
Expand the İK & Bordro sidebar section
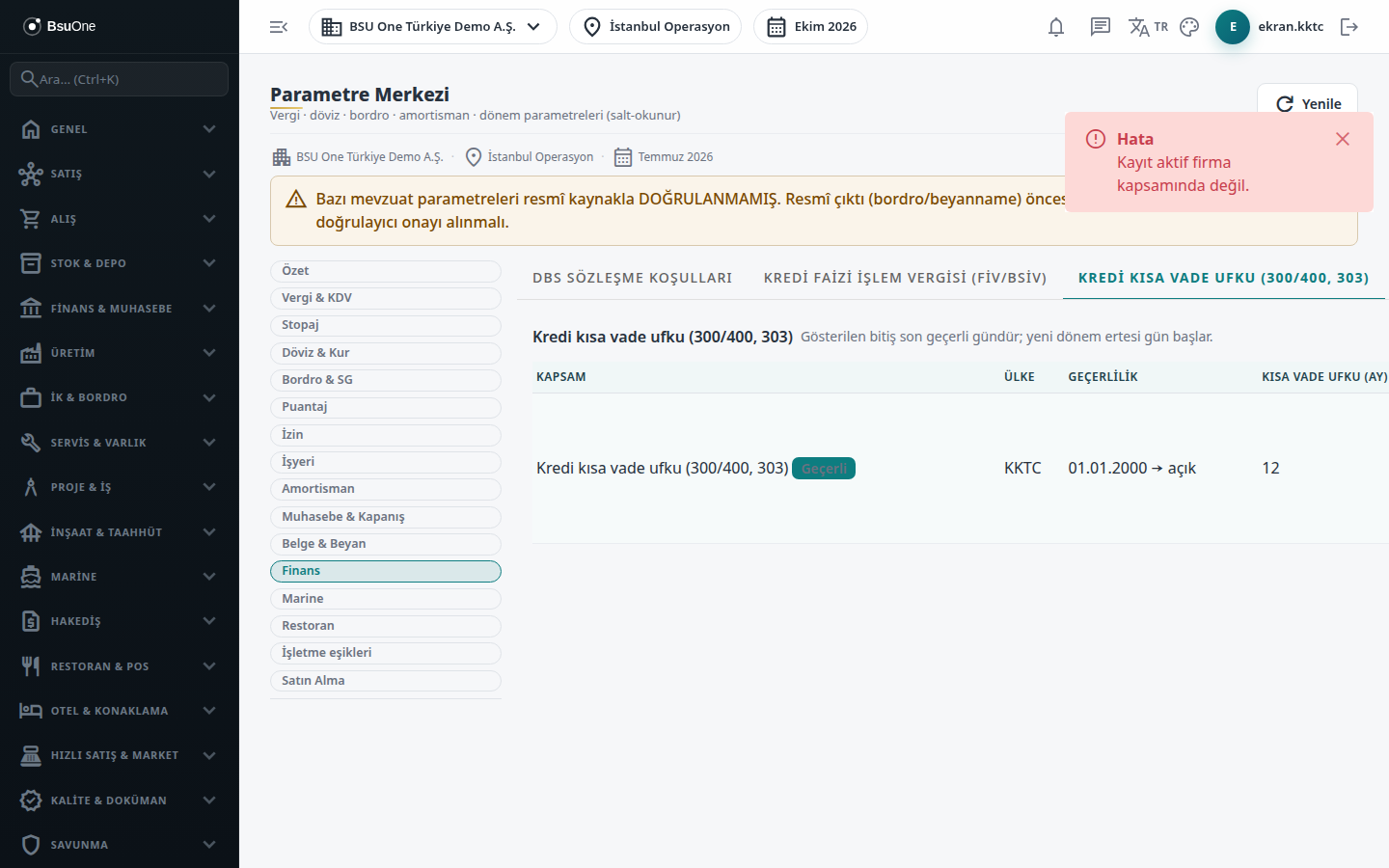pos(120,397)
